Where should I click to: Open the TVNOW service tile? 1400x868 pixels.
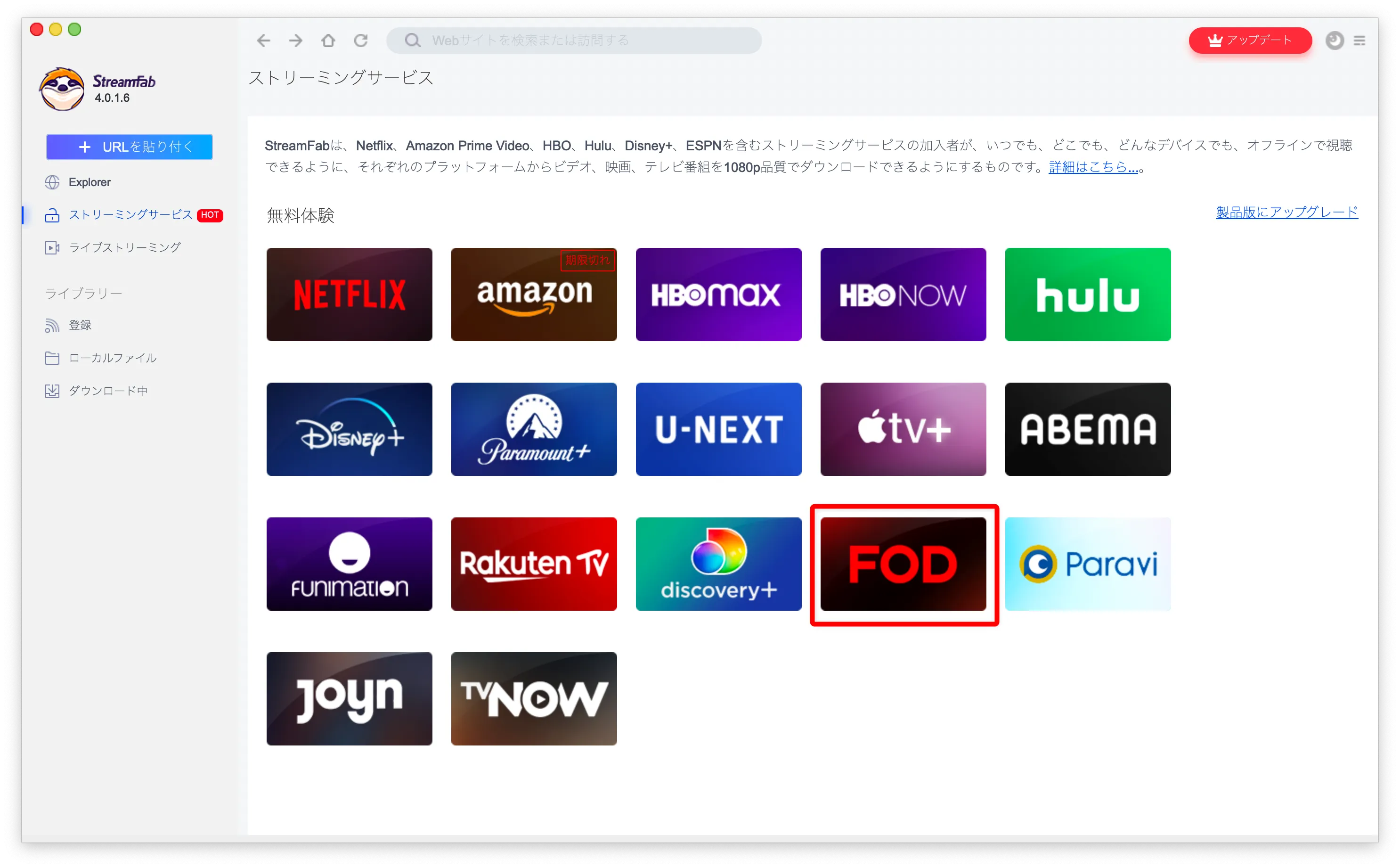click(x=534, y=699)
